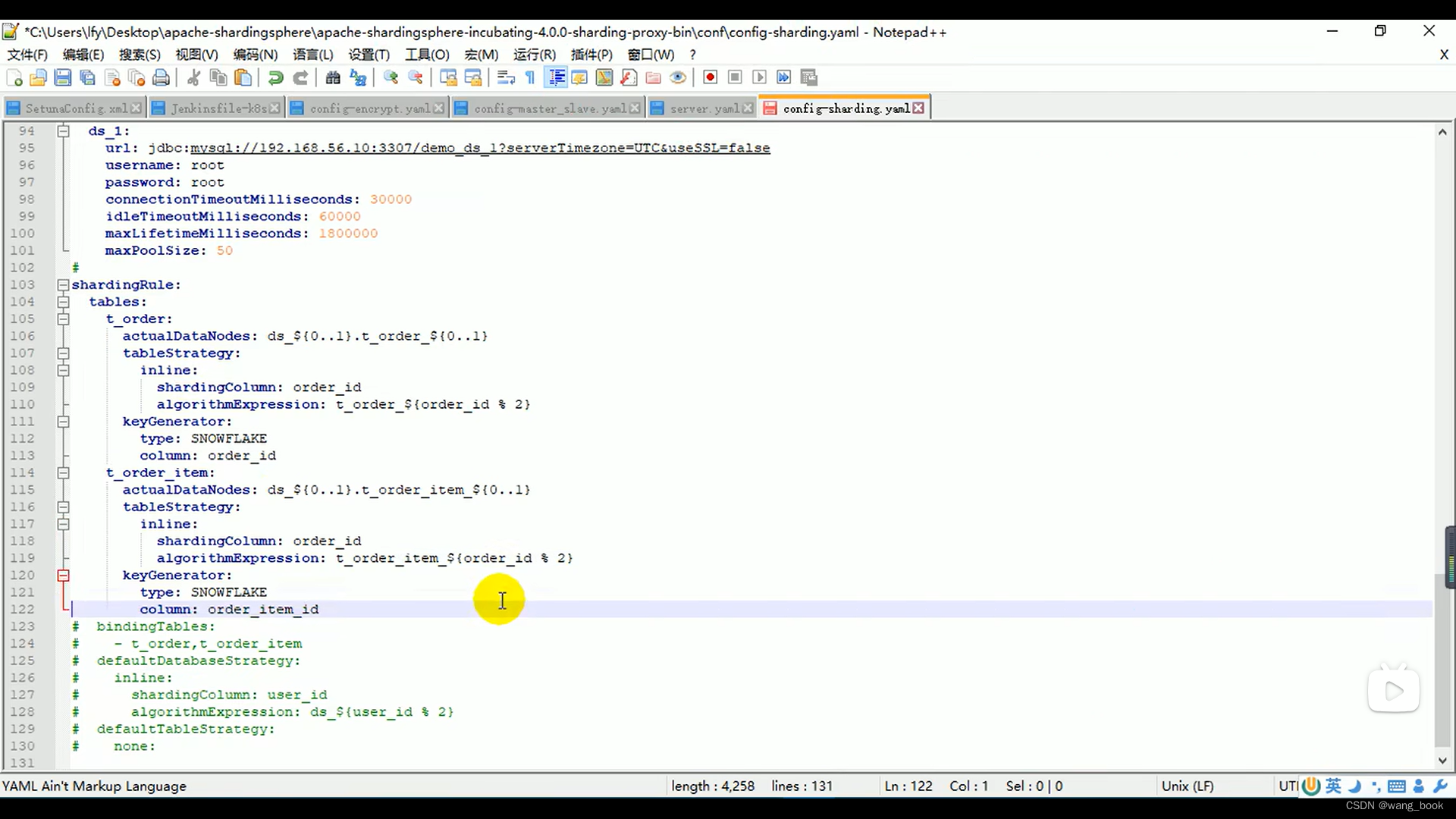Zoom out using the magnifier icon
The width and height of the screenshot is (1456, 819).
(416, 77)
